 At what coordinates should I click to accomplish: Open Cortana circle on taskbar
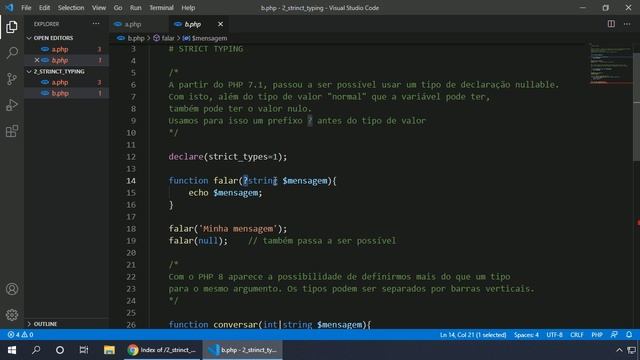click(60, 350)
